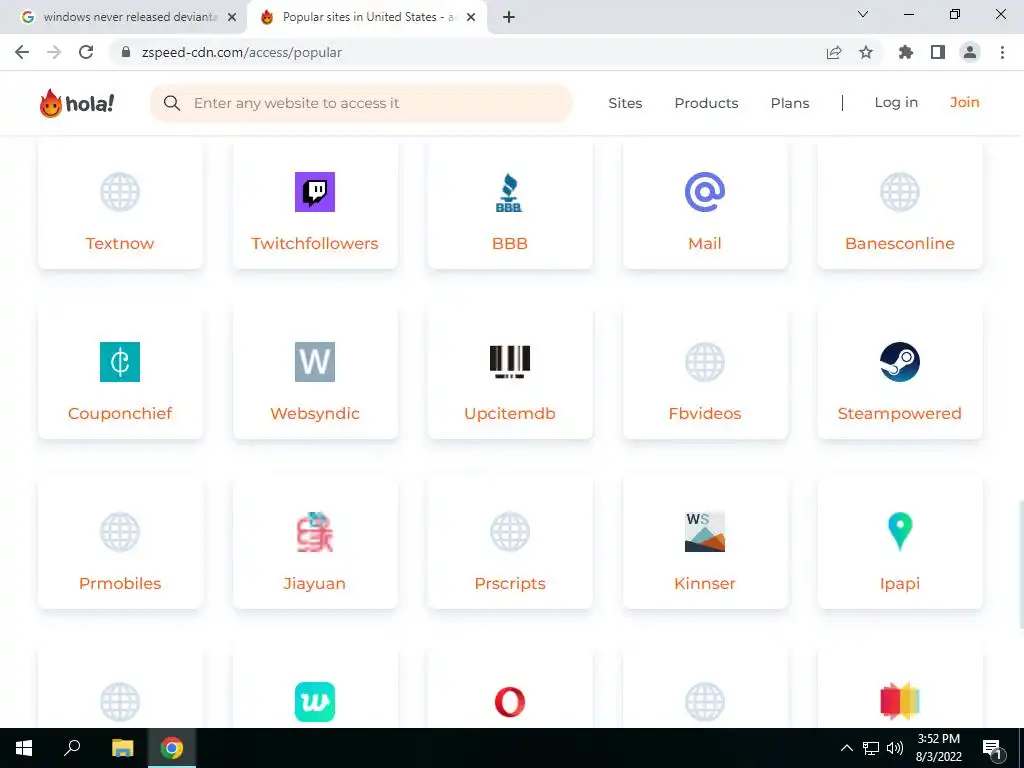Image resolution: width=1024 pixels, height=768 pixels.
Task: Open Windows taskbar search
Action: 72,748
